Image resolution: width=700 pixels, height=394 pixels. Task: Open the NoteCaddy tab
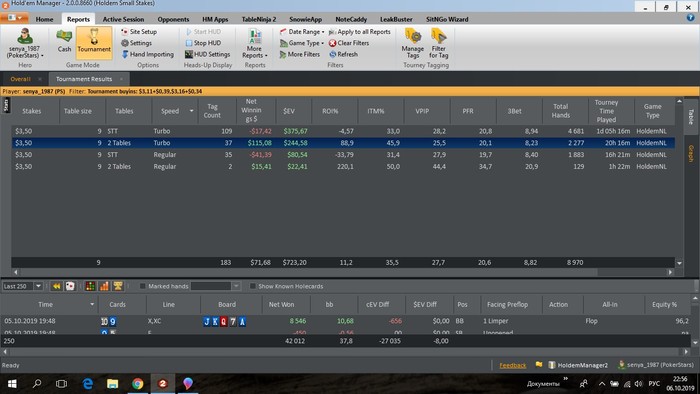351,19
